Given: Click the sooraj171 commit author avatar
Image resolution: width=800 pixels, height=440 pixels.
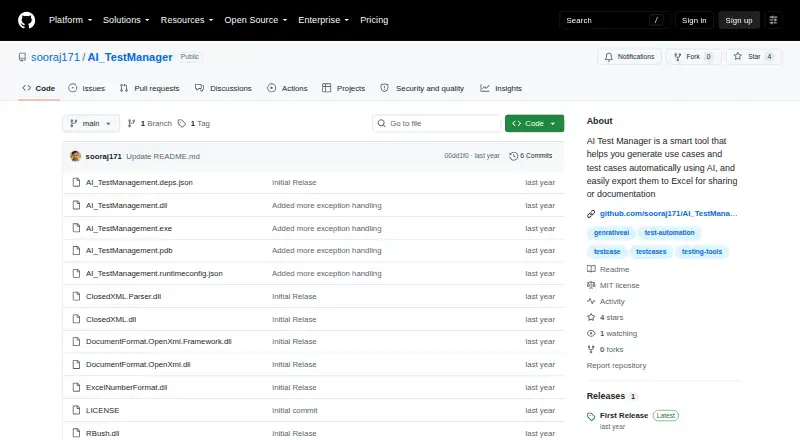Looking at the screenshot, I should pos(76,156).
